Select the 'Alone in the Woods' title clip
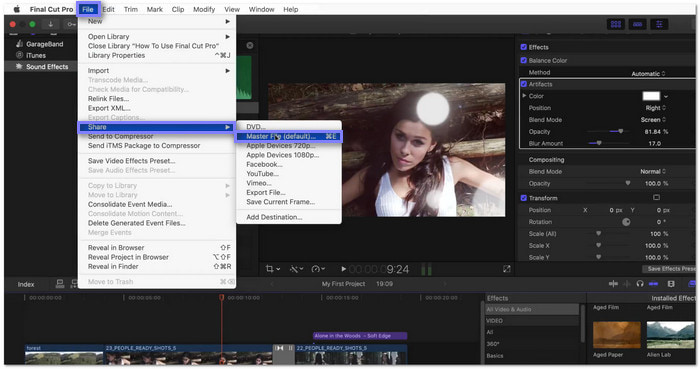The height and width of the screenshot is (369, 700). (x=360, y=336)
